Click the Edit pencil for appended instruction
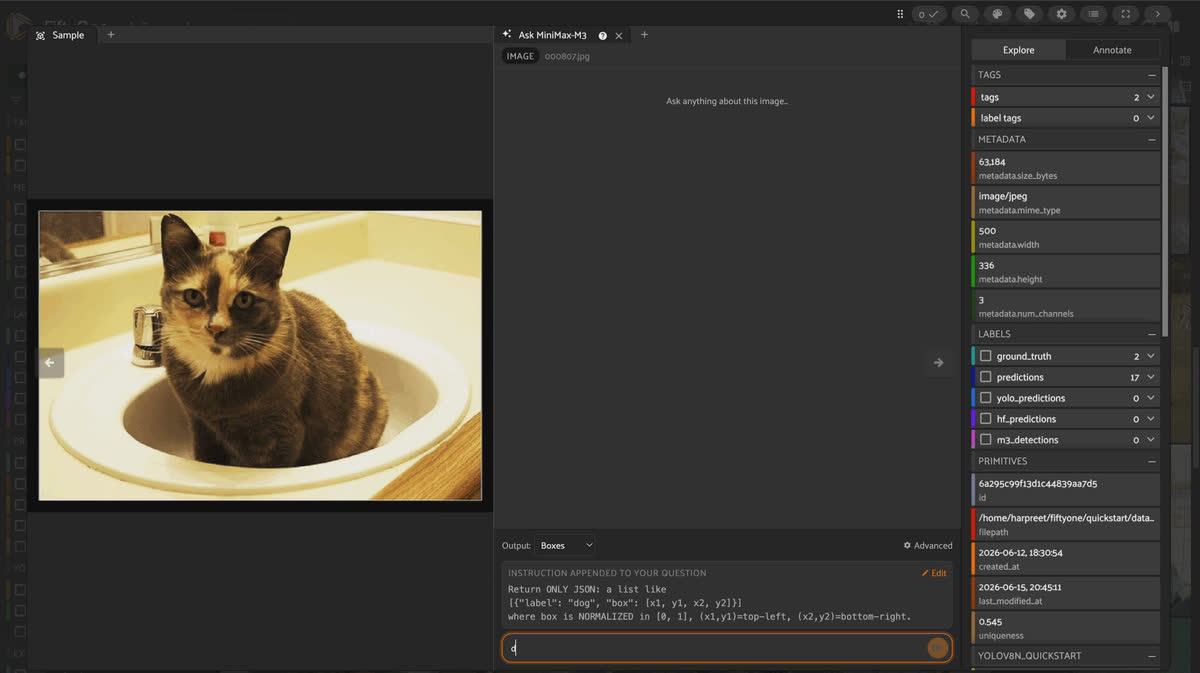1200x673 pixels. click(x=934, y=573)
